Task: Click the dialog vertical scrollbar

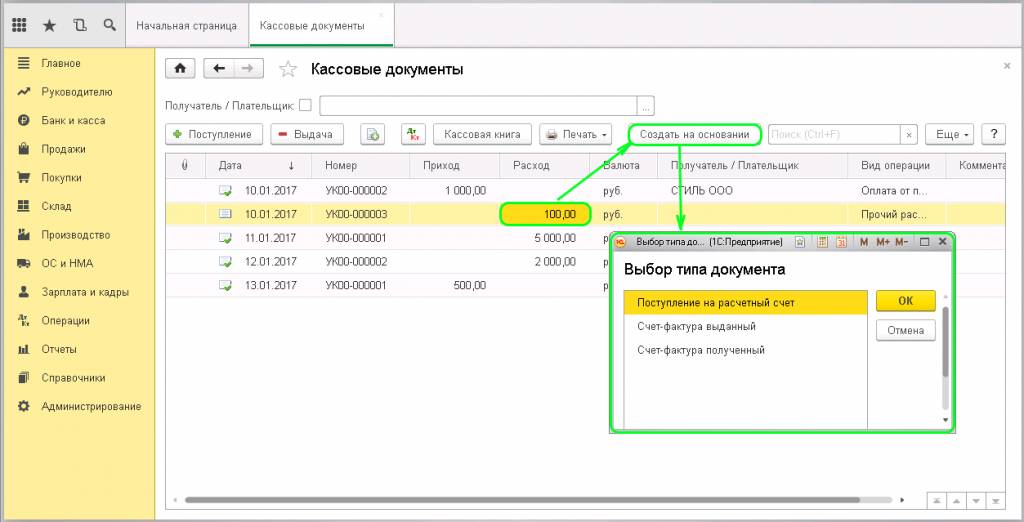Action: [x=944, y=343]
